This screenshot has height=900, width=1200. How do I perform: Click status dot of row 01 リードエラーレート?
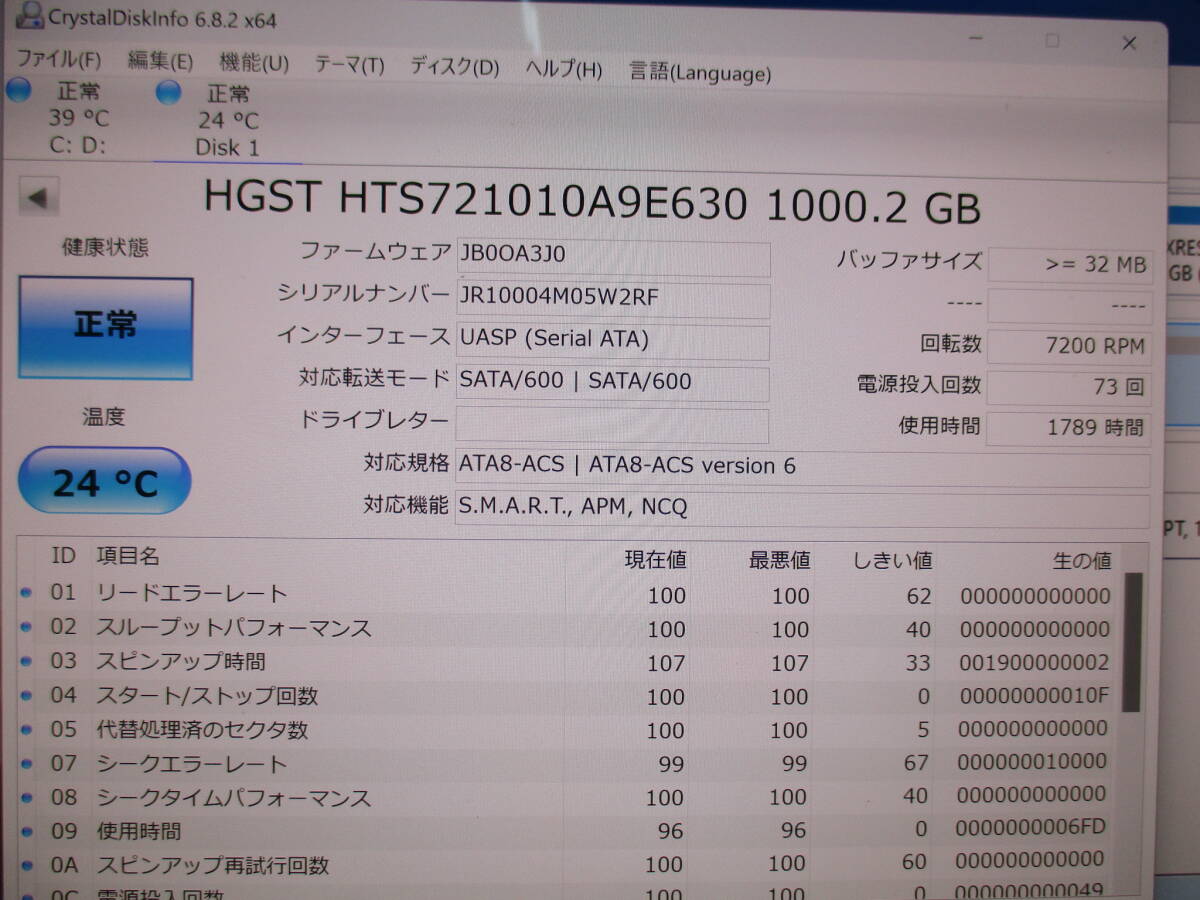[x=26, y=593]
